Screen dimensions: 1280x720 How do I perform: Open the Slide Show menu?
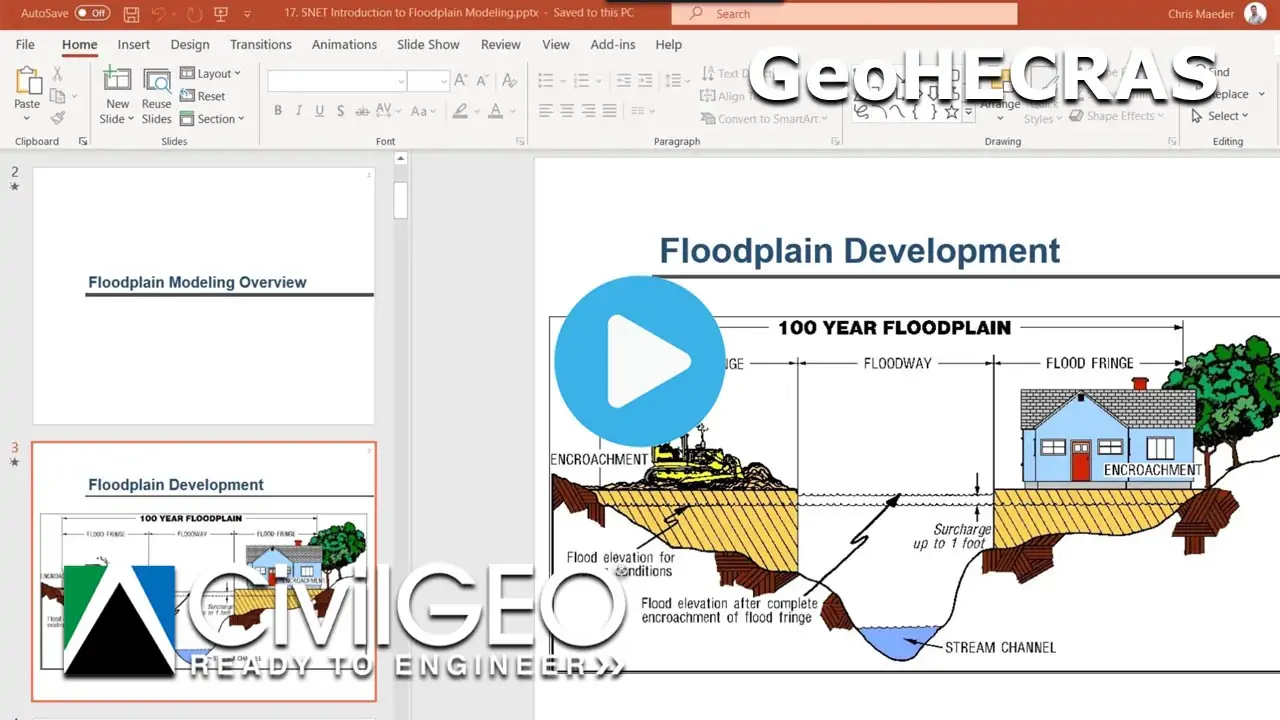coord(428,44)
